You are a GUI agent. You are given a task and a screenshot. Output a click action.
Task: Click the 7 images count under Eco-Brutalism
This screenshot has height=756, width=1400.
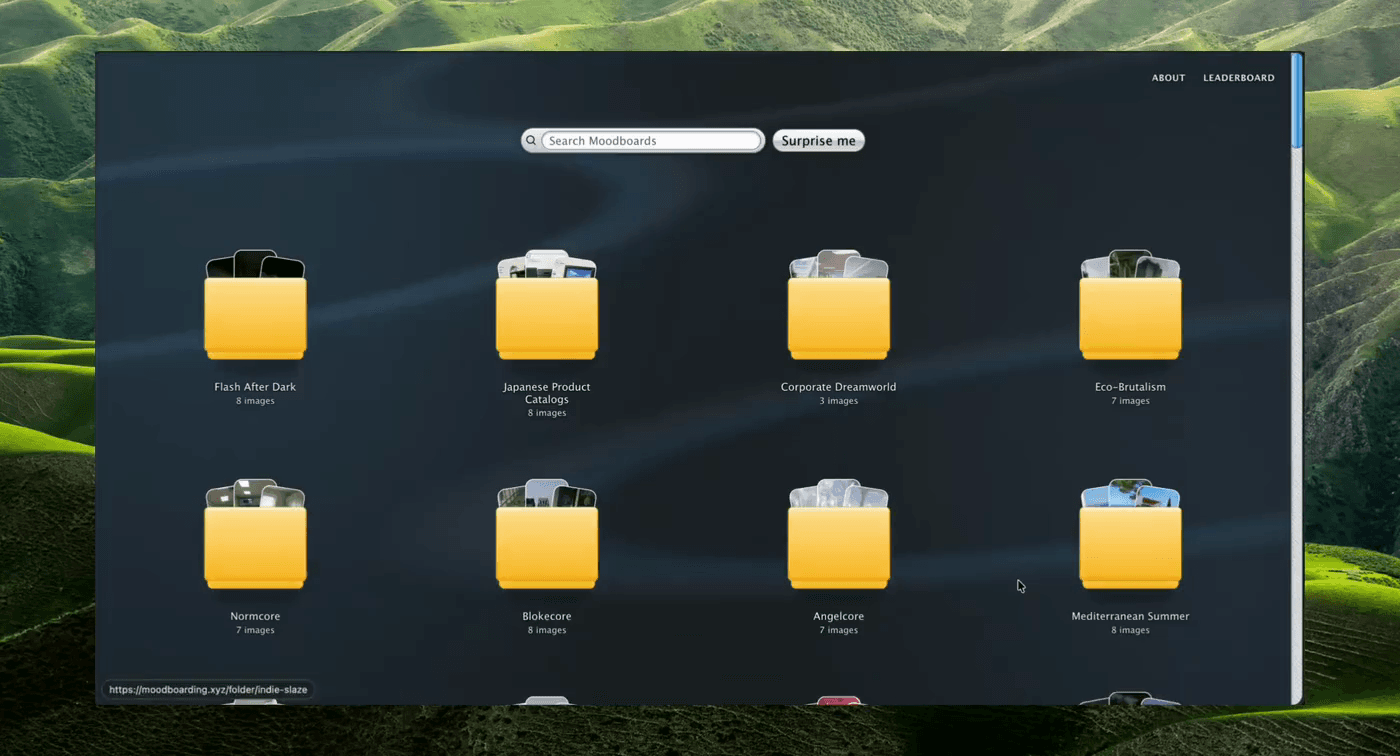[x=1130, y=401]
